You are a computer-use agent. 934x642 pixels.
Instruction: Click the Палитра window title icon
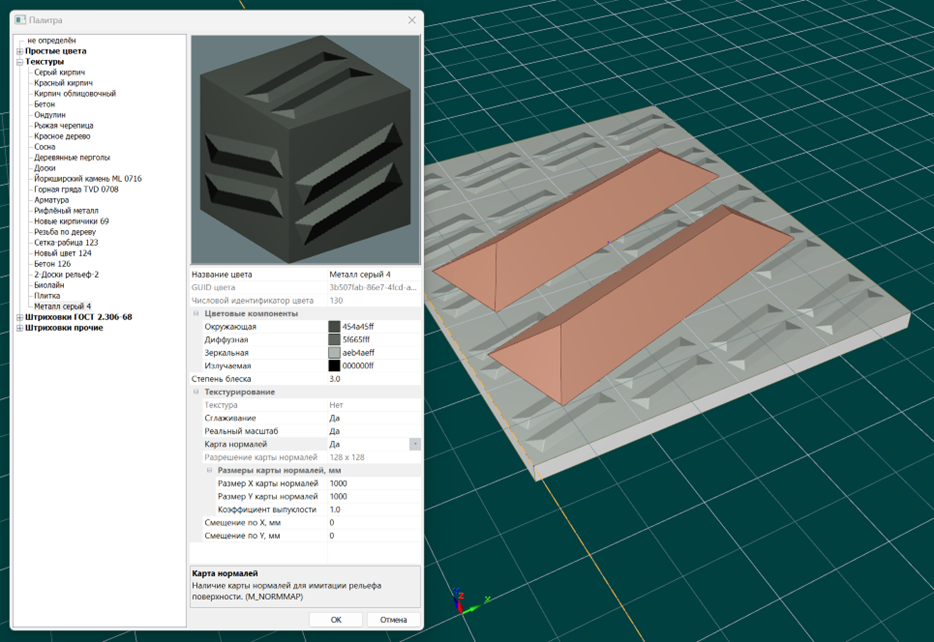[x=19, y=20]
